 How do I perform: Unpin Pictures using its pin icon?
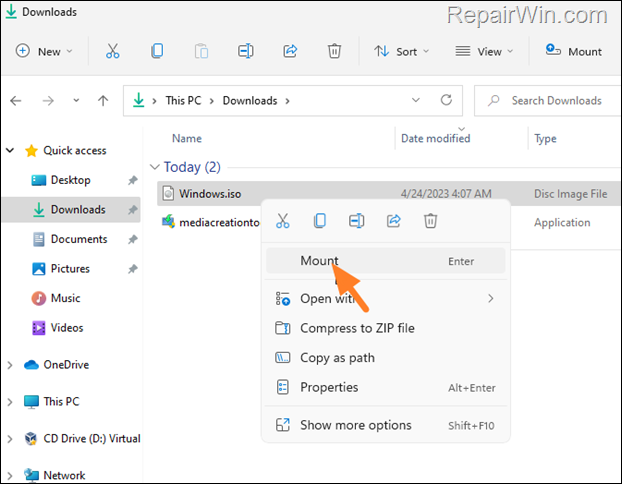132,269
